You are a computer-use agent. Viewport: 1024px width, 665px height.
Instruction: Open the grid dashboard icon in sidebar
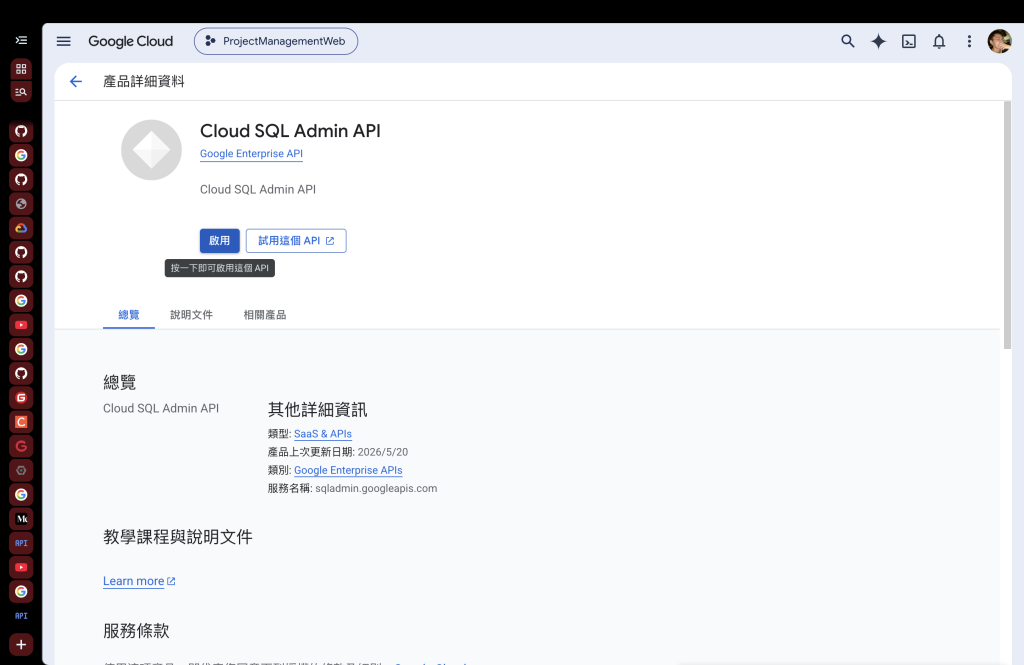pyautogui.click(x=21, y=69)
